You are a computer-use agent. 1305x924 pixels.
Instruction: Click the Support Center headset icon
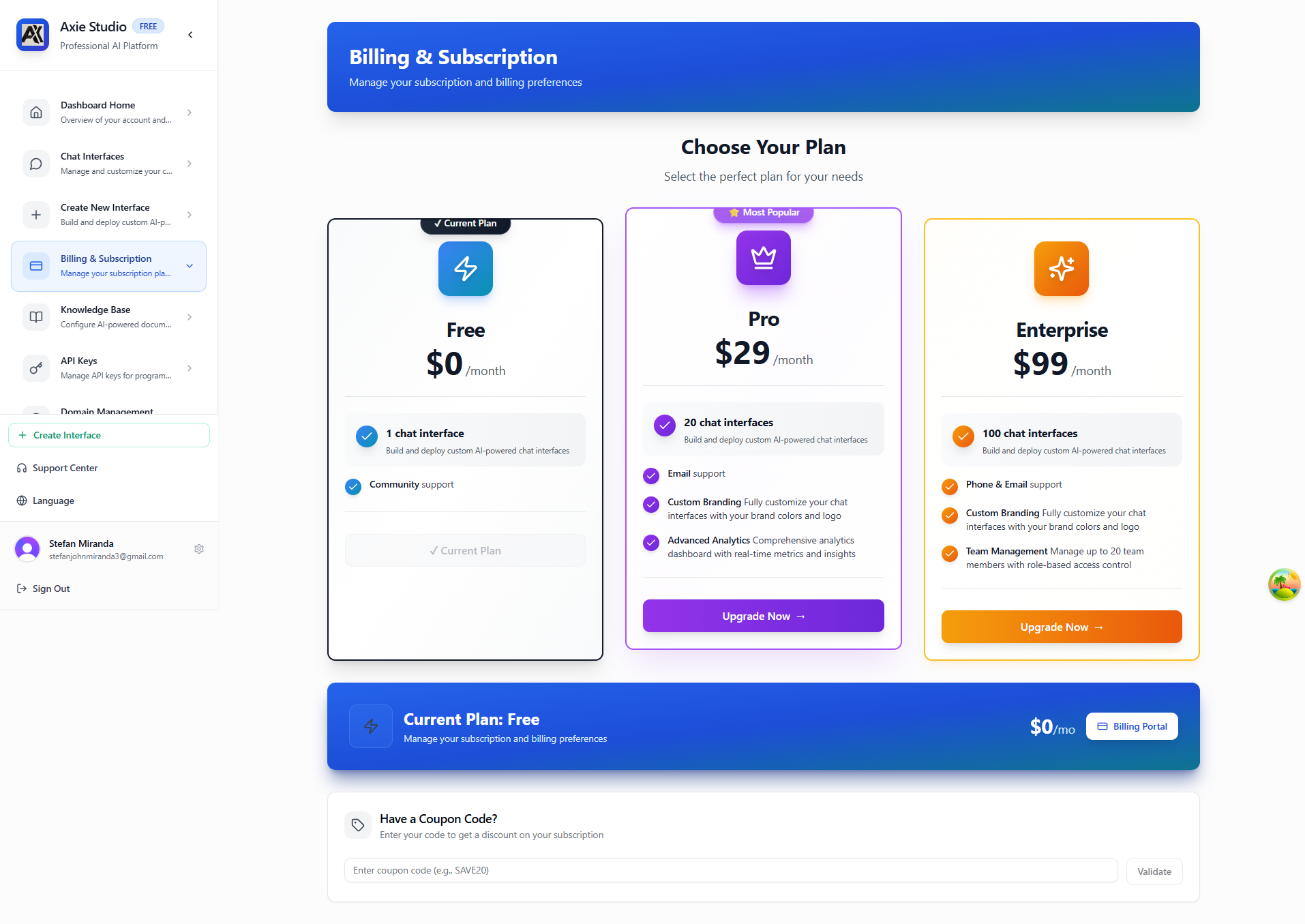point(21,468)
